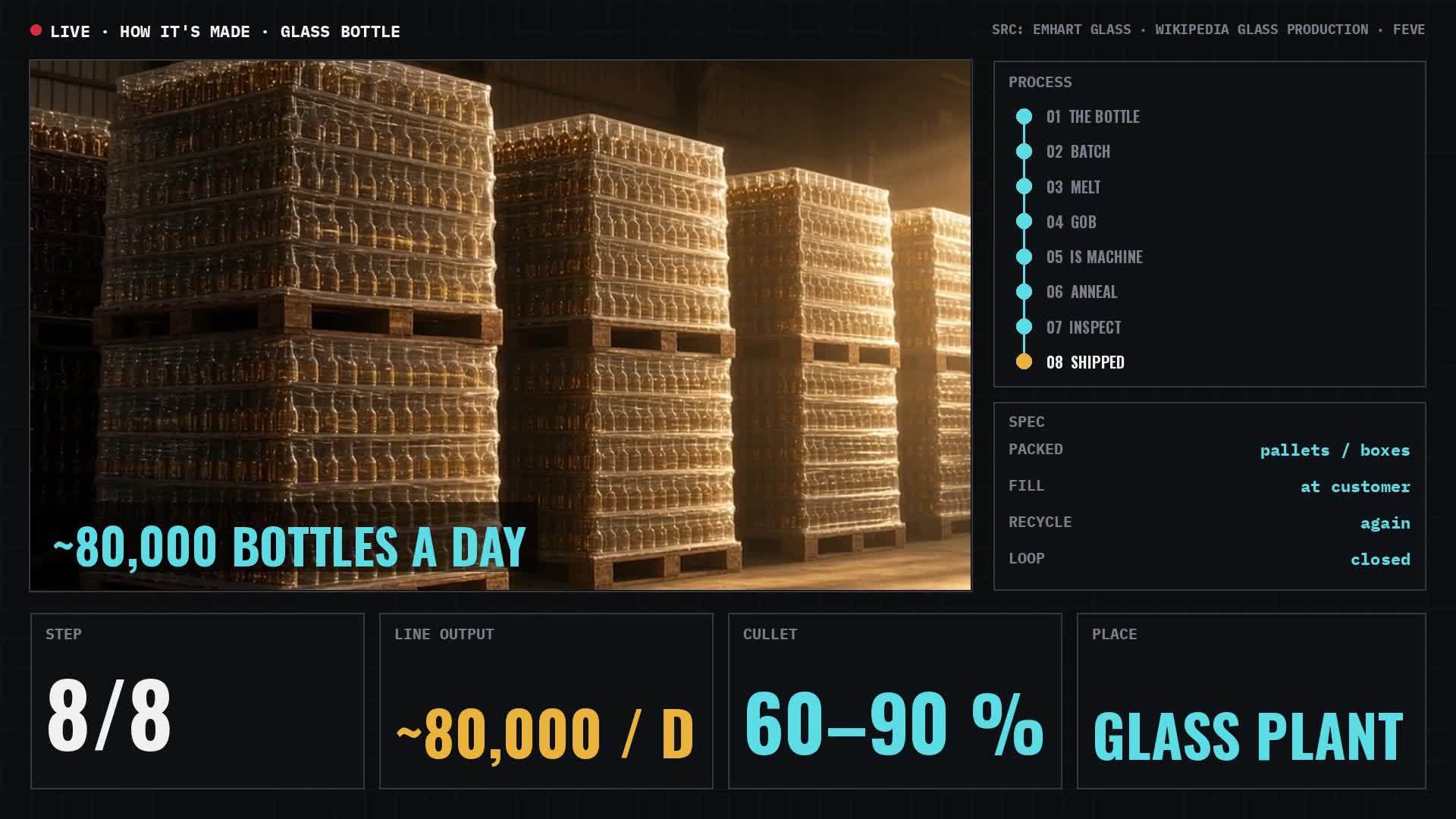
Task: Go to the 06 Anneal step dot
Action: [x=1024, y=292]
